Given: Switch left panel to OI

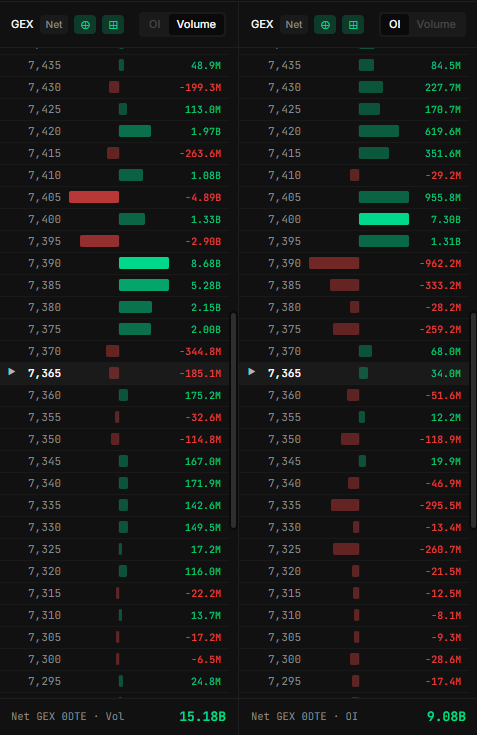Looking at the screenshot, I should (155, 24).
